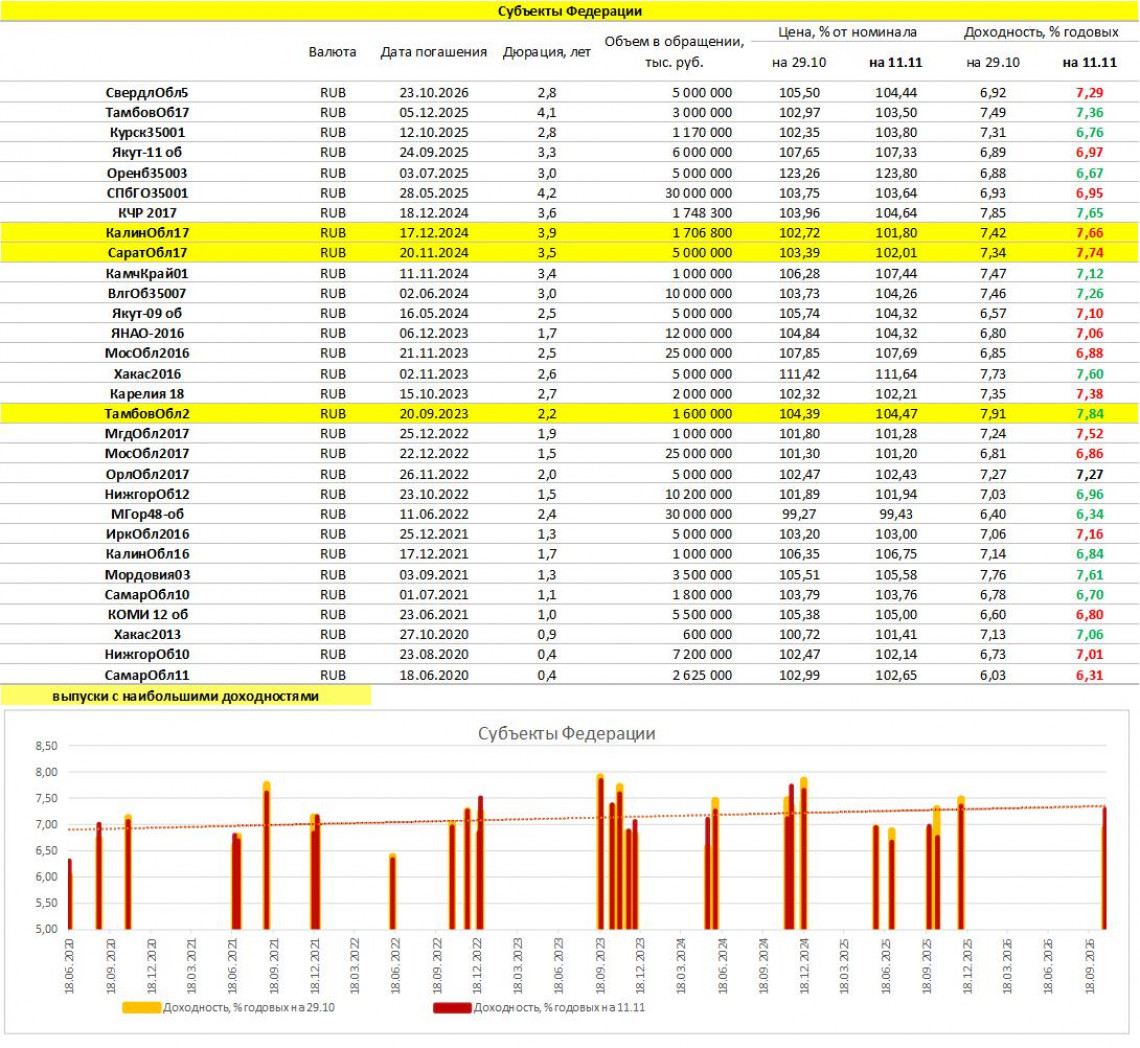1140x1048 pixels.
Task: Click the 'СвердлОбл5' bond name cell
Action: pyautogui.click(x=147, y=92)
